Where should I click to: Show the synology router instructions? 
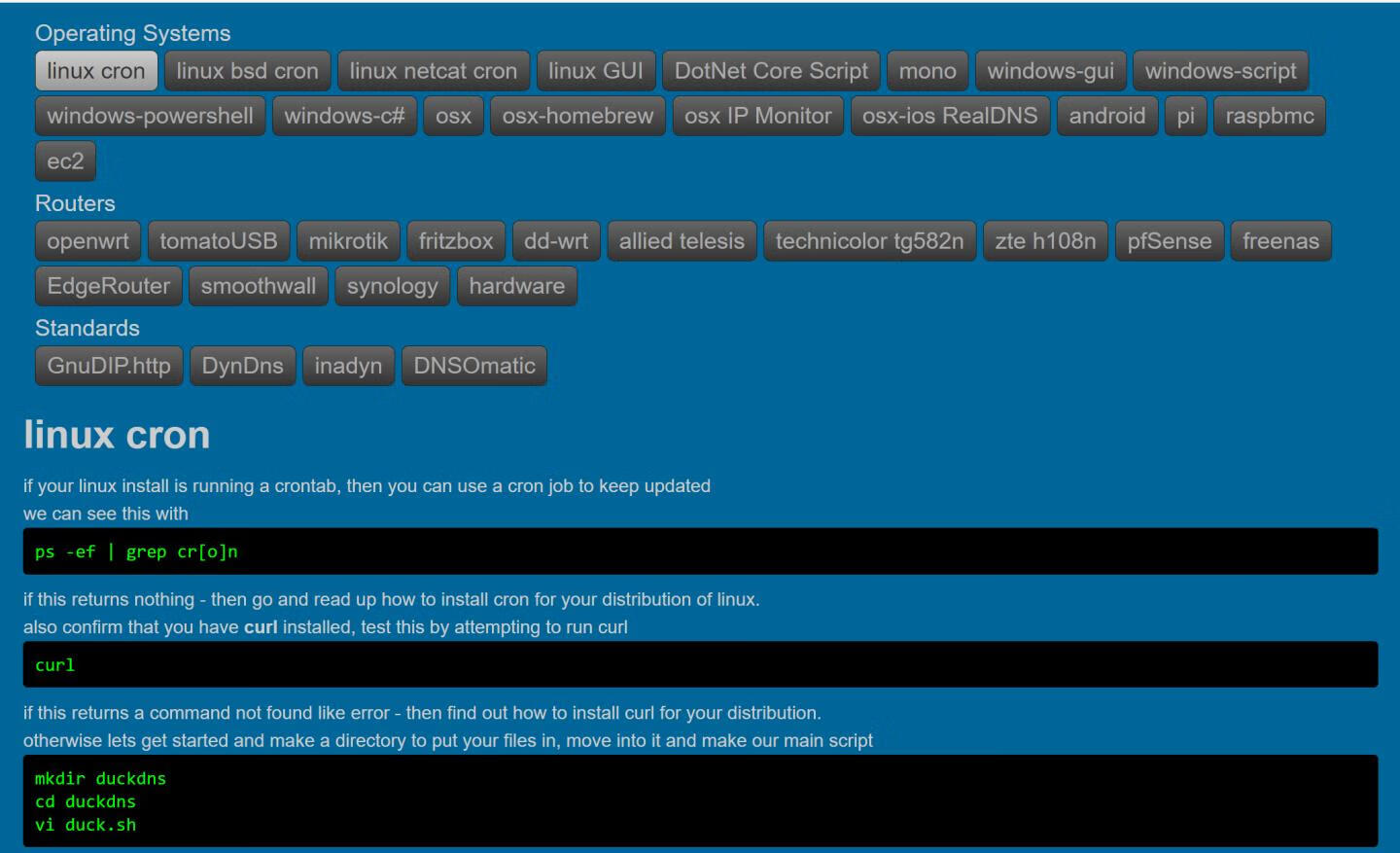tap(392, 286)
